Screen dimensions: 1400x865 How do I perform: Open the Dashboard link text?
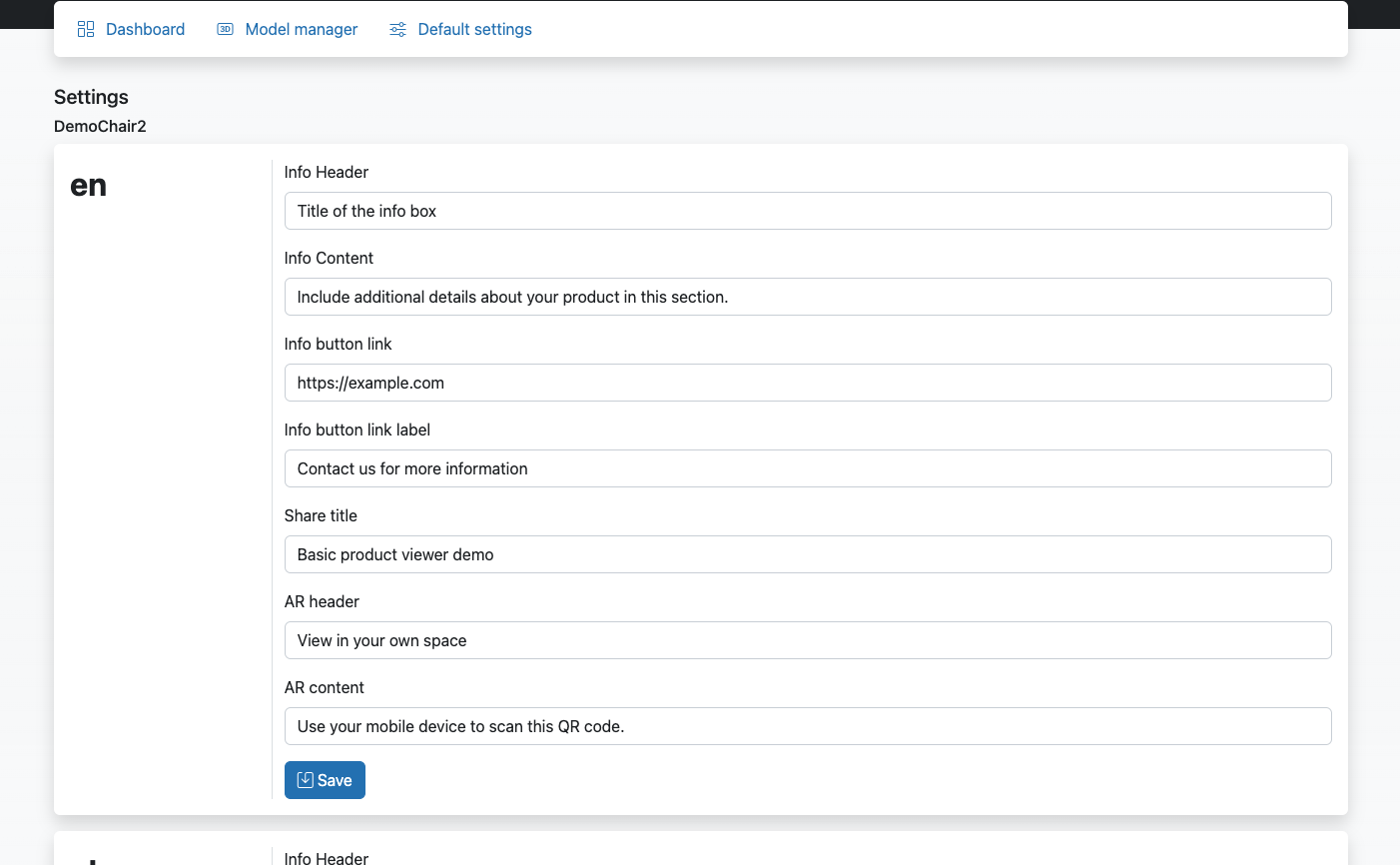point(145,29)
